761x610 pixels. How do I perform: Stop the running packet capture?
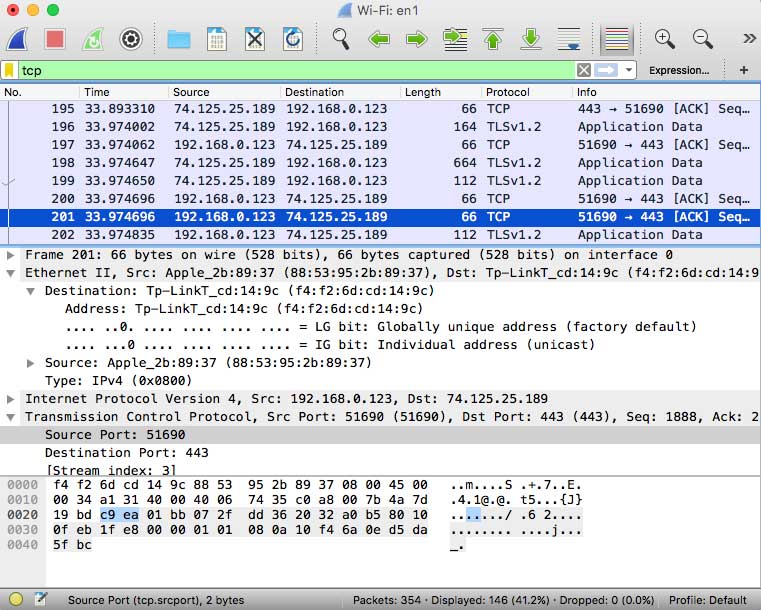[56, 39]
